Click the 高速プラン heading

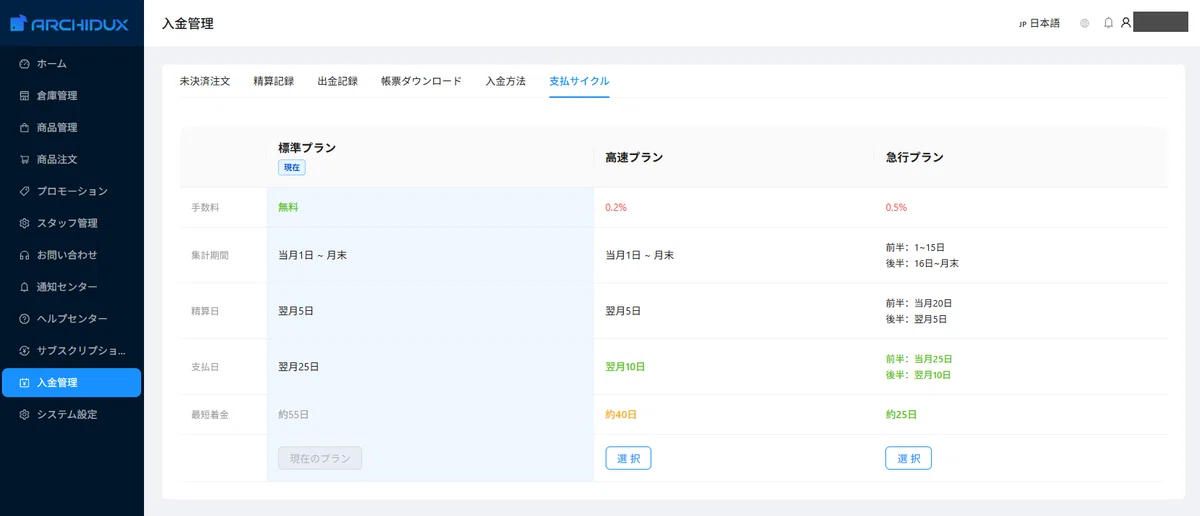tap(634, 158)
